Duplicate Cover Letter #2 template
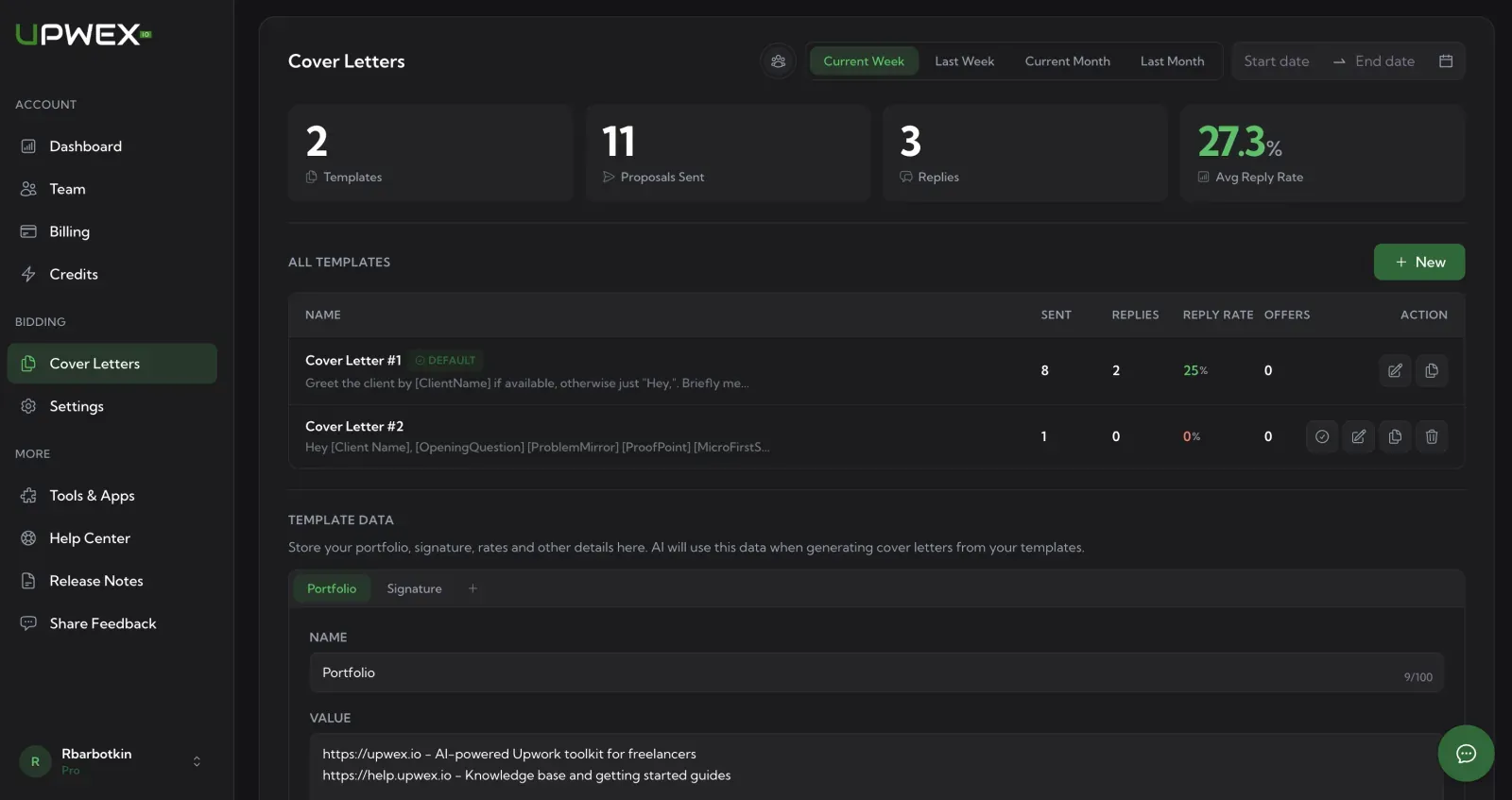 (x=1395, y=436)
